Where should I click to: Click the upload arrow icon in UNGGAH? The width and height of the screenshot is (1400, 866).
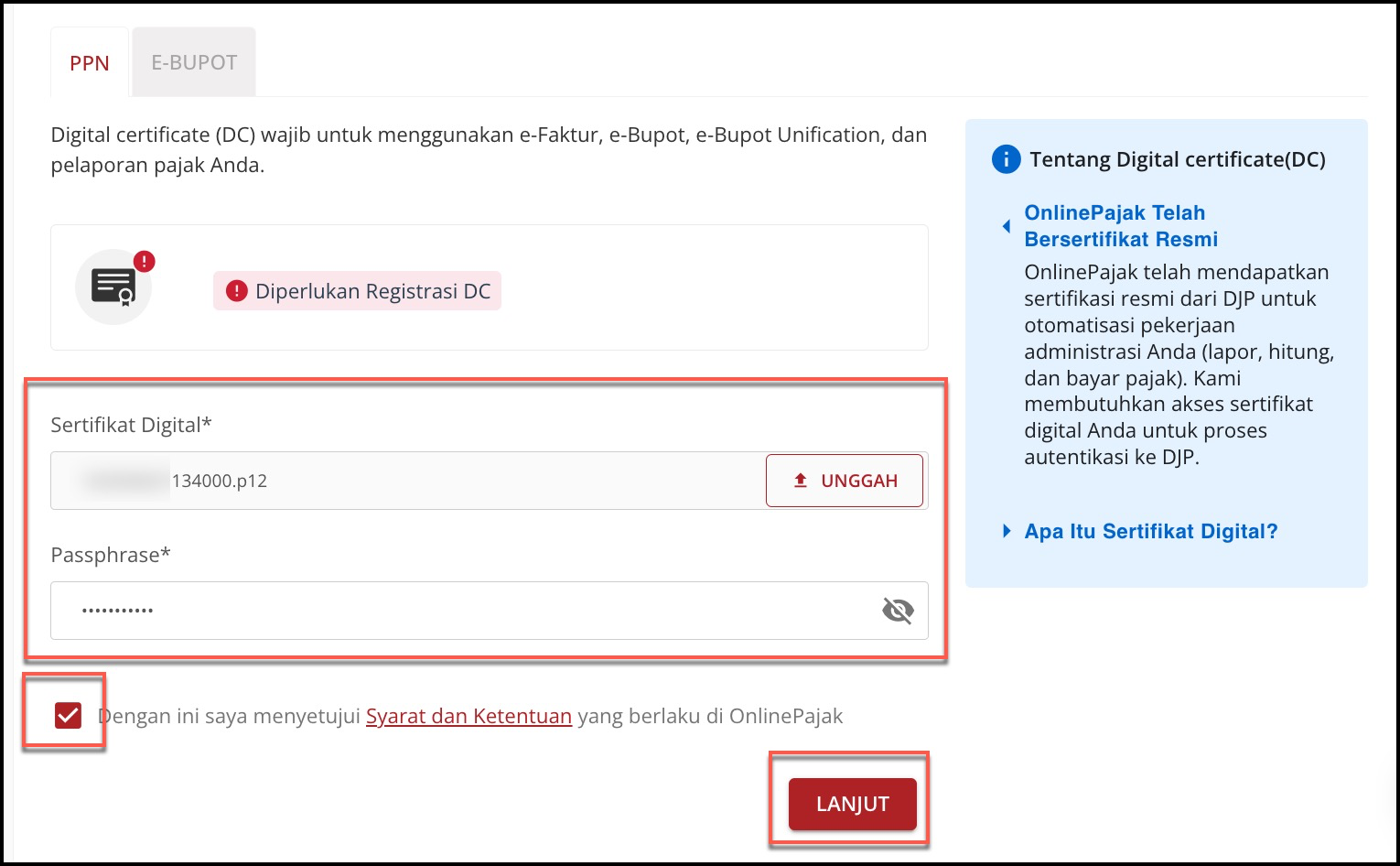(x=801, y=481)
